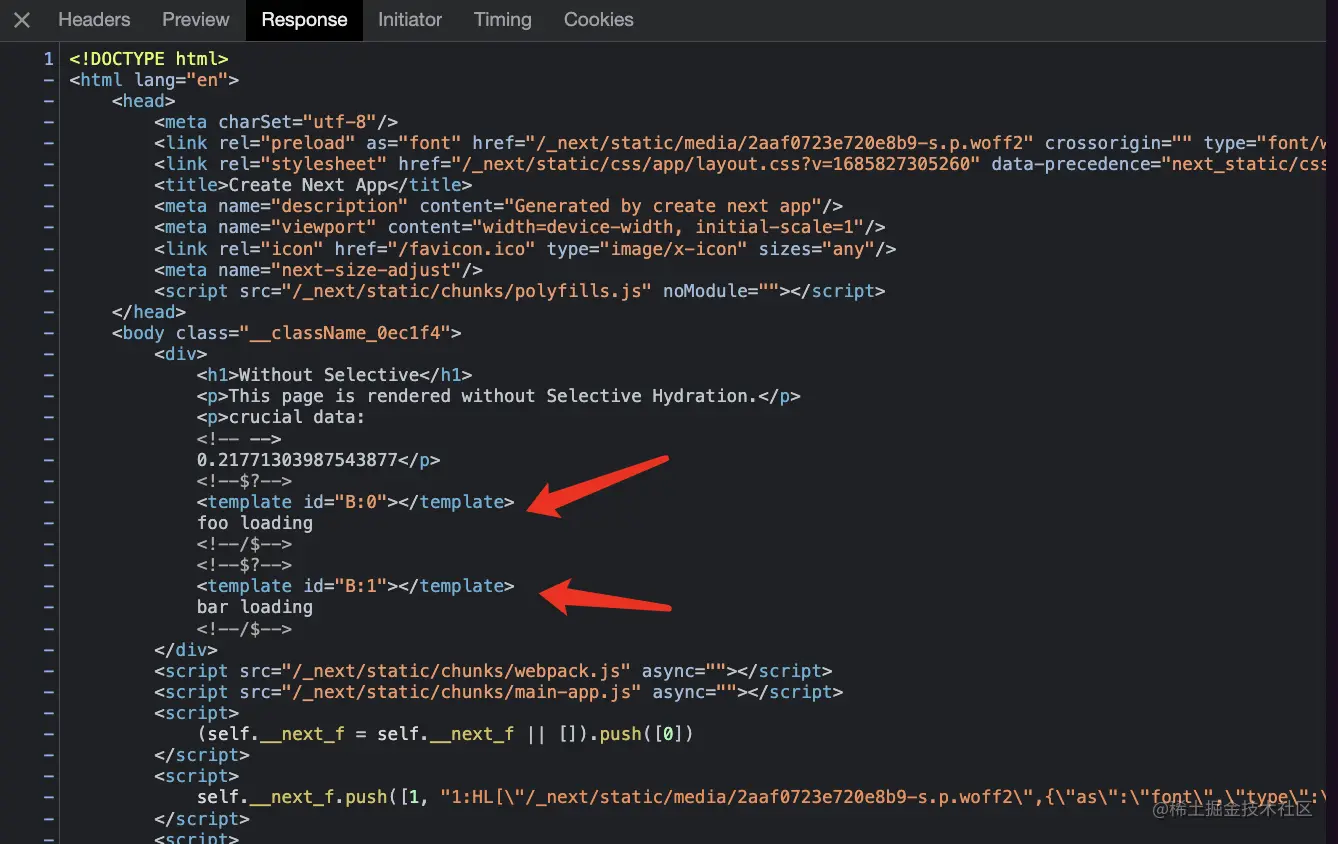This screenshot has height=844, width=1338.
Task: Click the Without Selective h1 heading line
Action: tap(334, 375)
